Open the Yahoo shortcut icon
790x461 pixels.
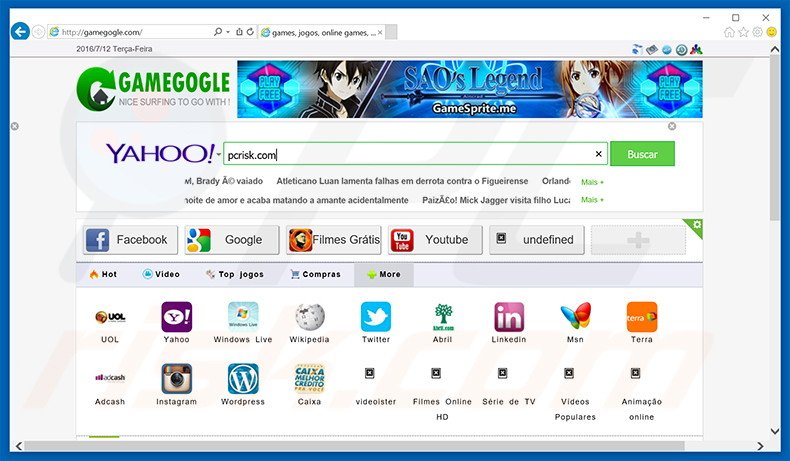(x=176, y=317)
